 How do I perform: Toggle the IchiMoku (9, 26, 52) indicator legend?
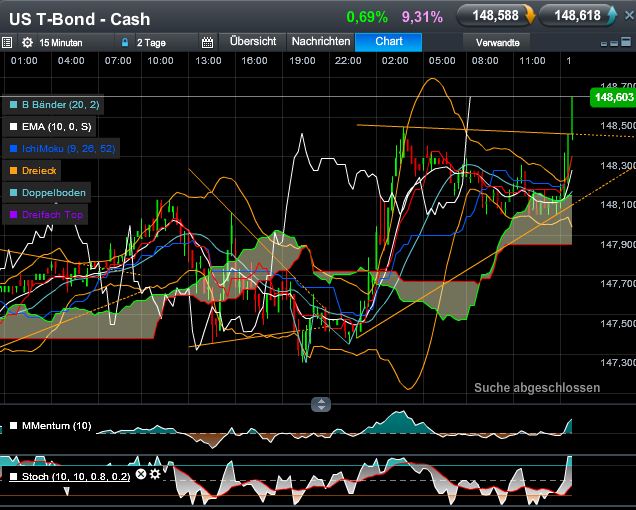[x=62, y=148]
